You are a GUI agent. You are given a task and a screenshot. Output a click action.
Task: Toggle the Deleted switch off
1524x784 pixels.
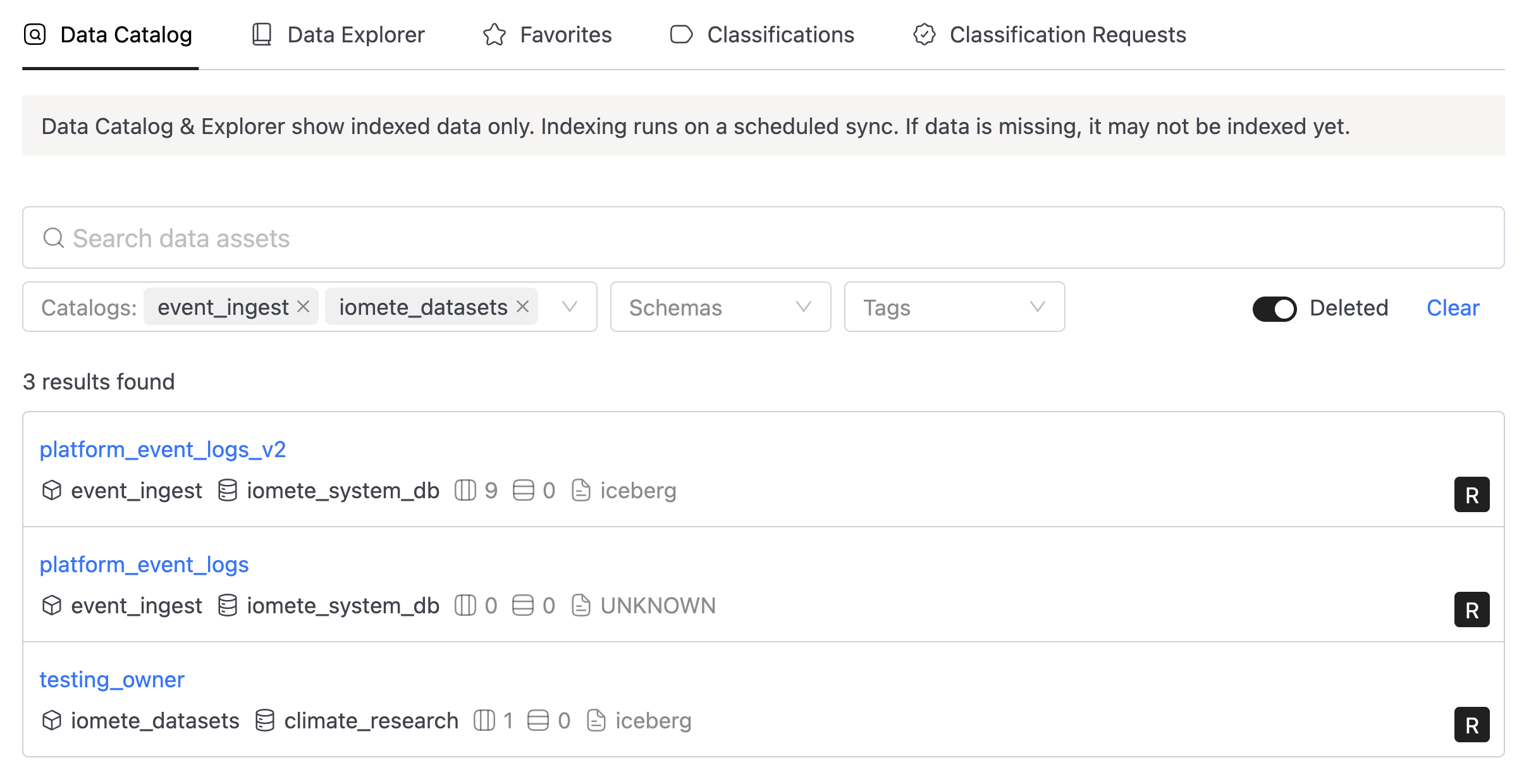pos(1274,309)
